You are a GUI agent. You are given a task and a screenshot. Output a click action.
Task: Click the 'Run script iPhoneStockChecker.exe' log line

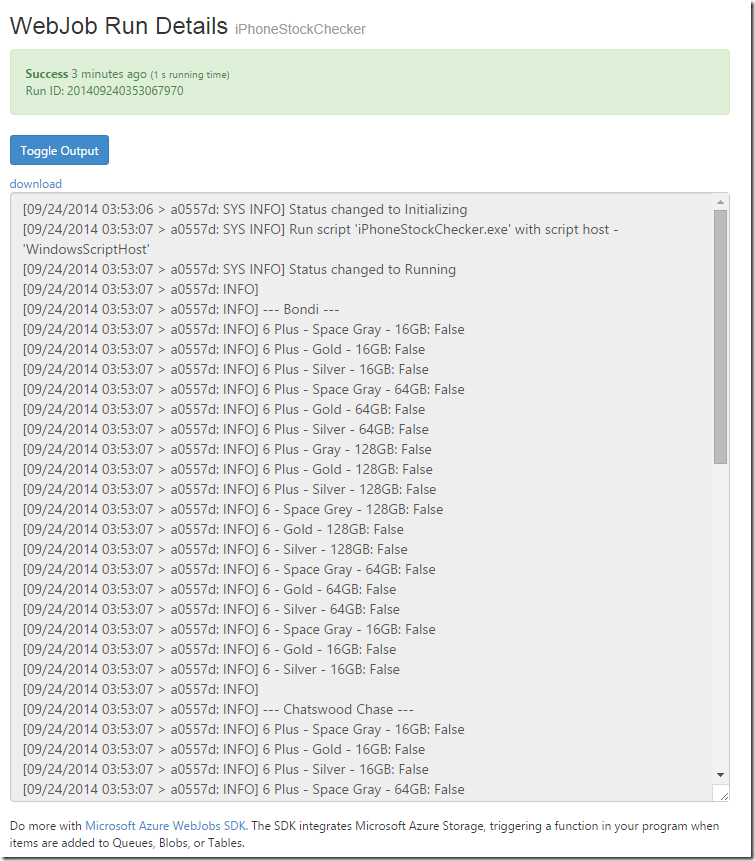point(321,229)
